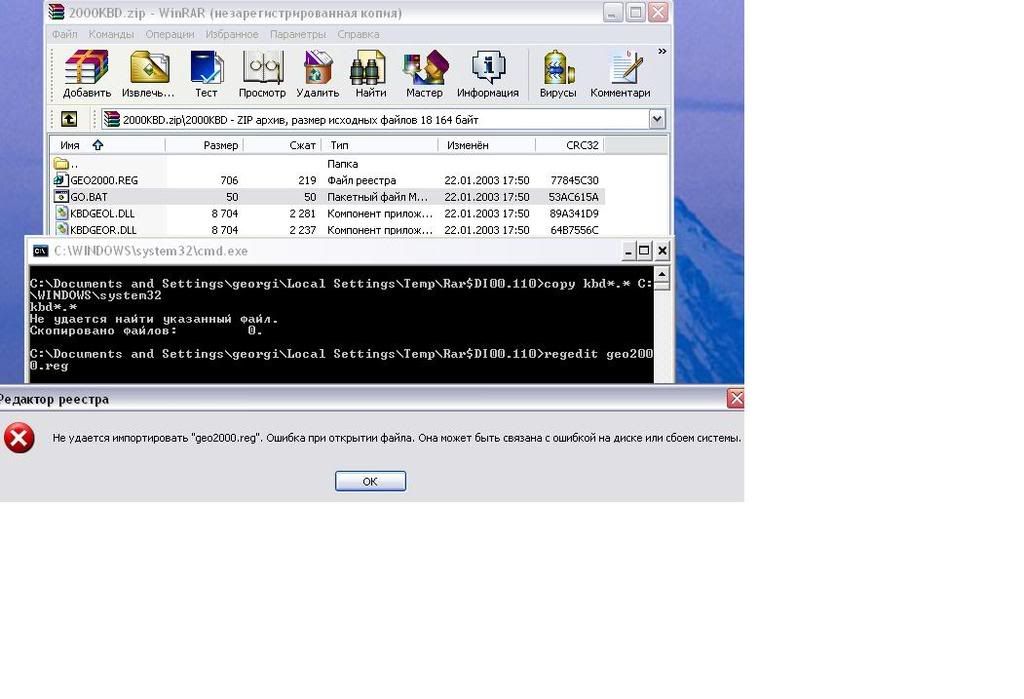Sort by the Изменён column header
Screen dimensions: 1024x699
click(x=486, y=145)
